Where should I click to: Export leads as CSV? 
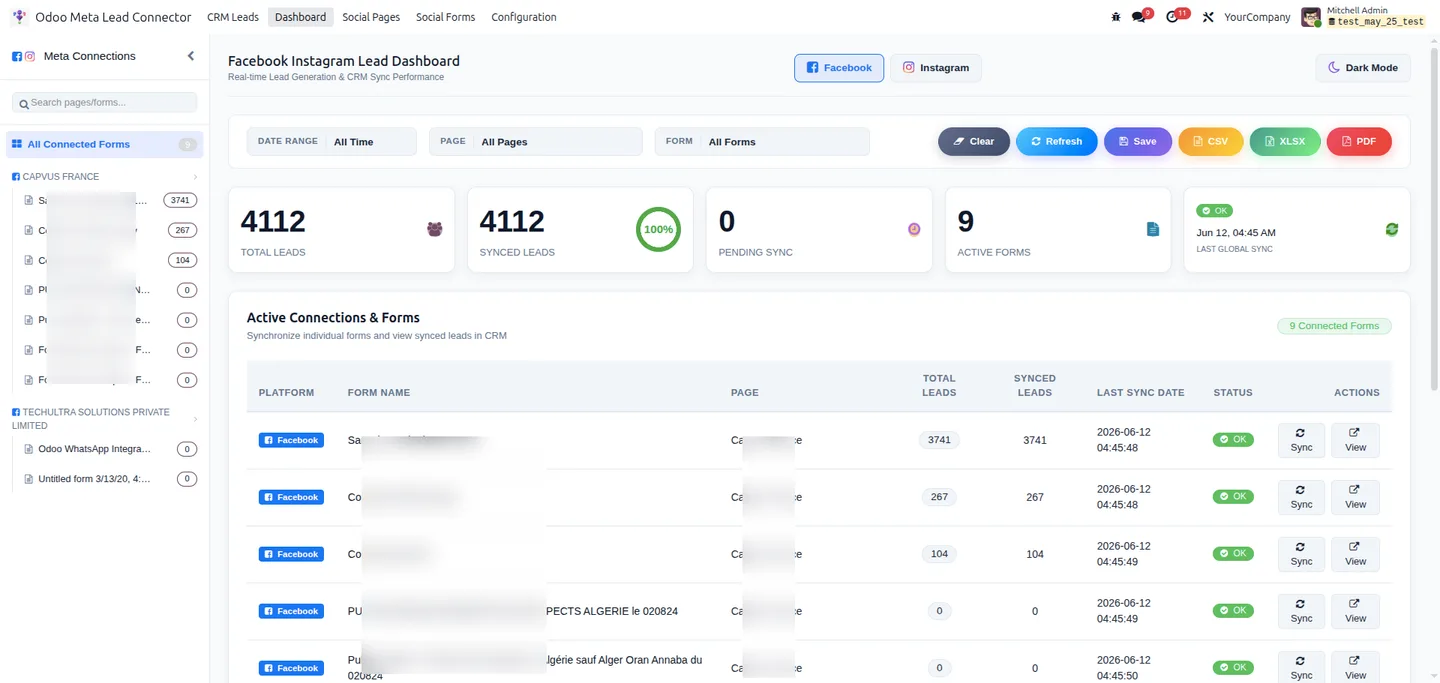point(1211,142)
